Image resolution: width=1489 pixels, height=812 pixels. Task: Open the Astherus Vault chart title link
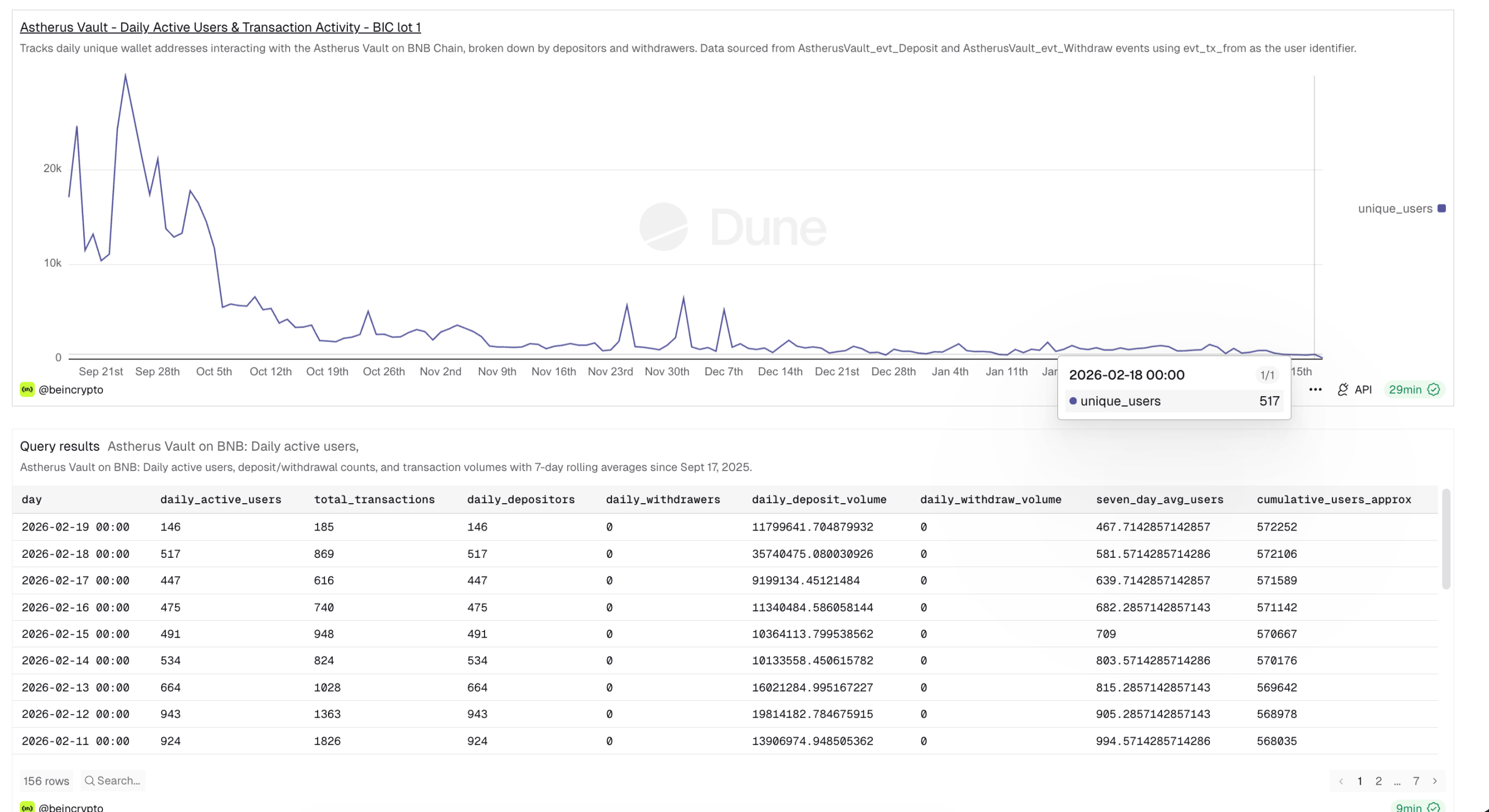220,27
